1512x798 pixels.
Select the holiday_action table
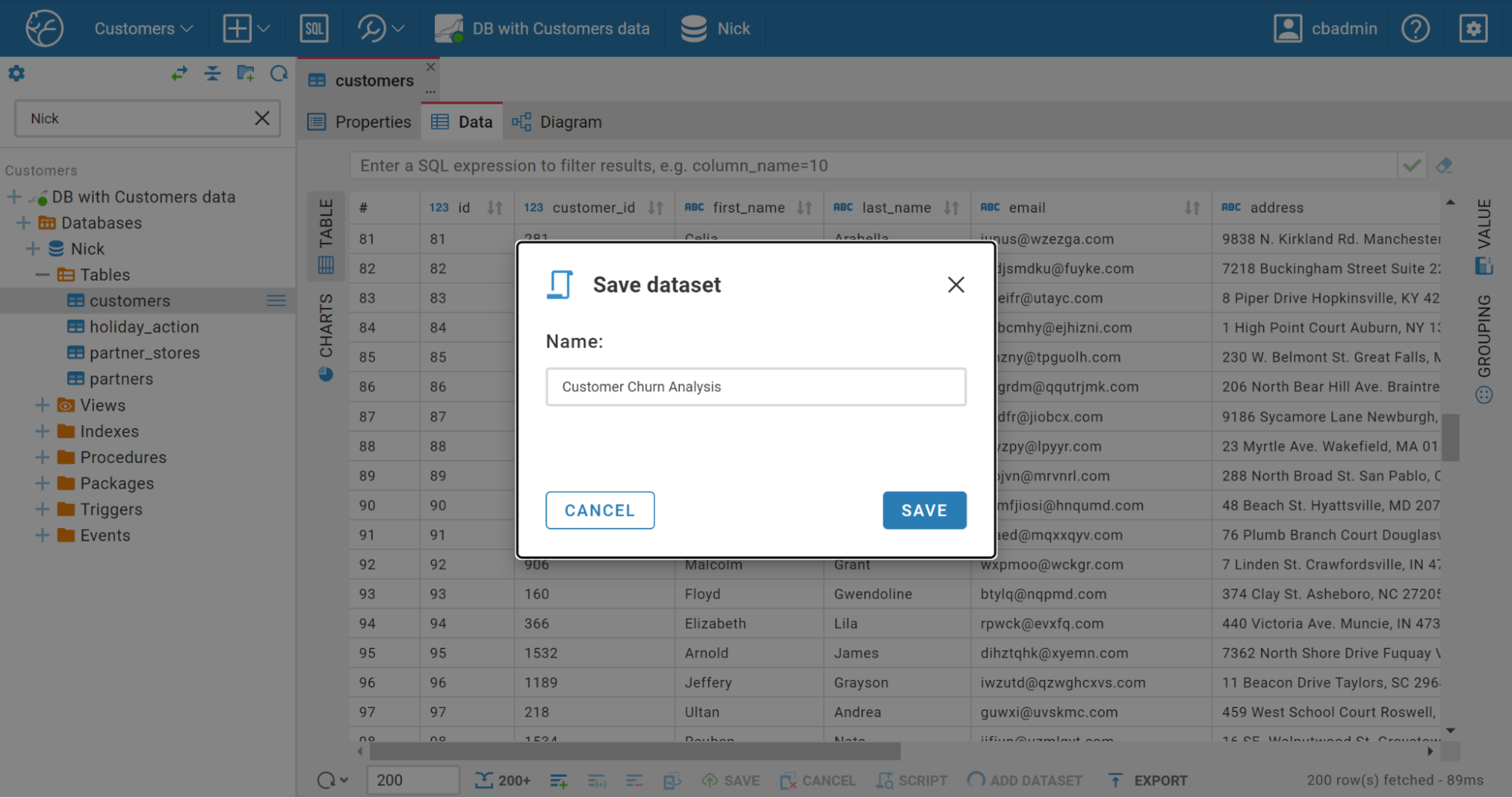[144, 327]
